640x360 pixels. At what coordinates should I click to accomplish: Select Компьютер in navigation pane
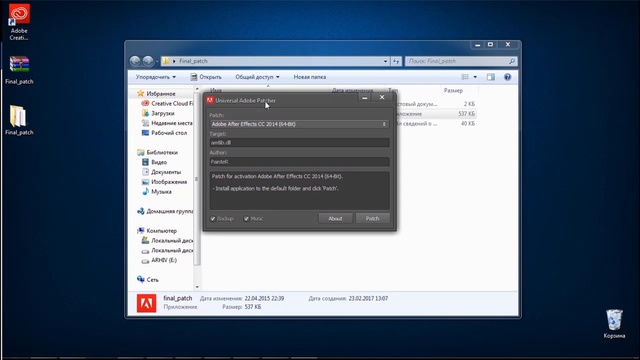[x=157, y=231]
